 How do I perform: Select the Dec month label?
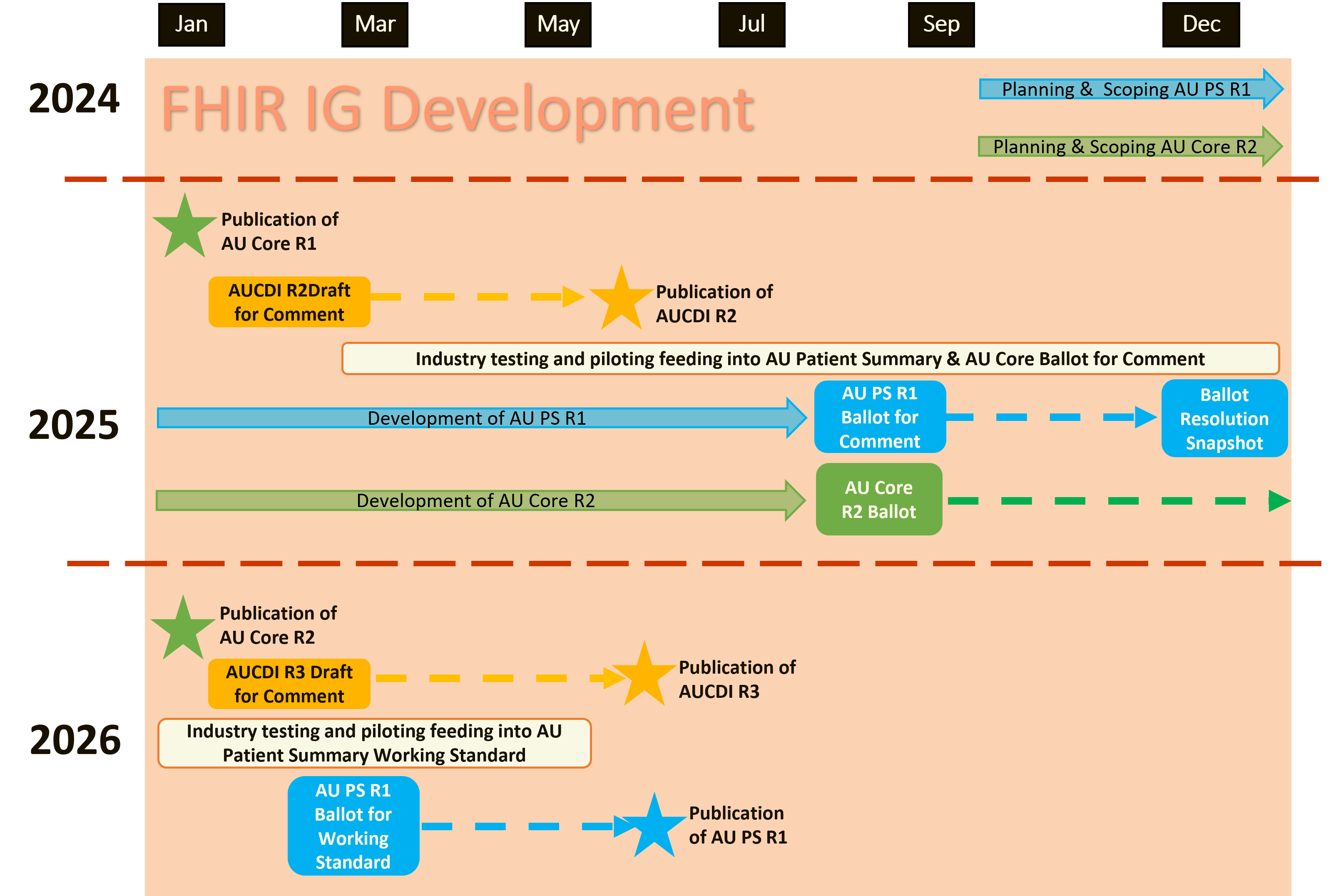click(x=1201, y=24)
